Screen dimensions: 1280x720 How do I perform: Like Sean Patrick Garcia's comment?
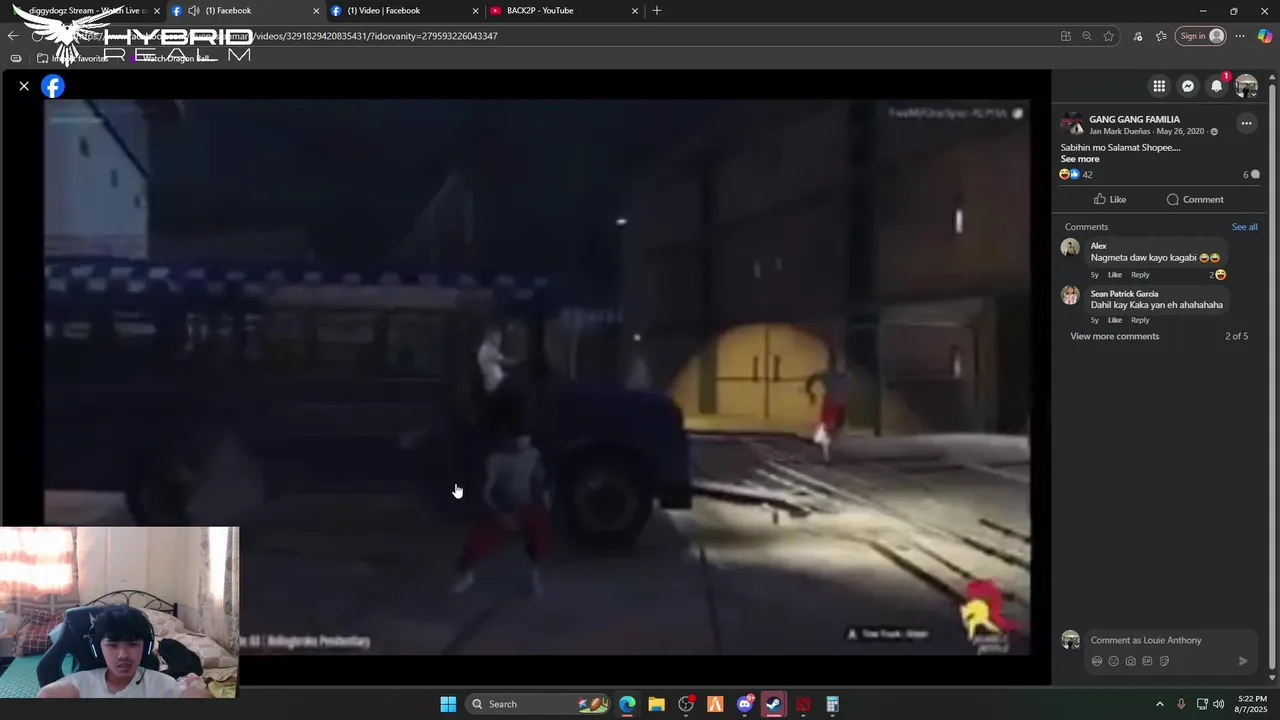pos(1114,320)
